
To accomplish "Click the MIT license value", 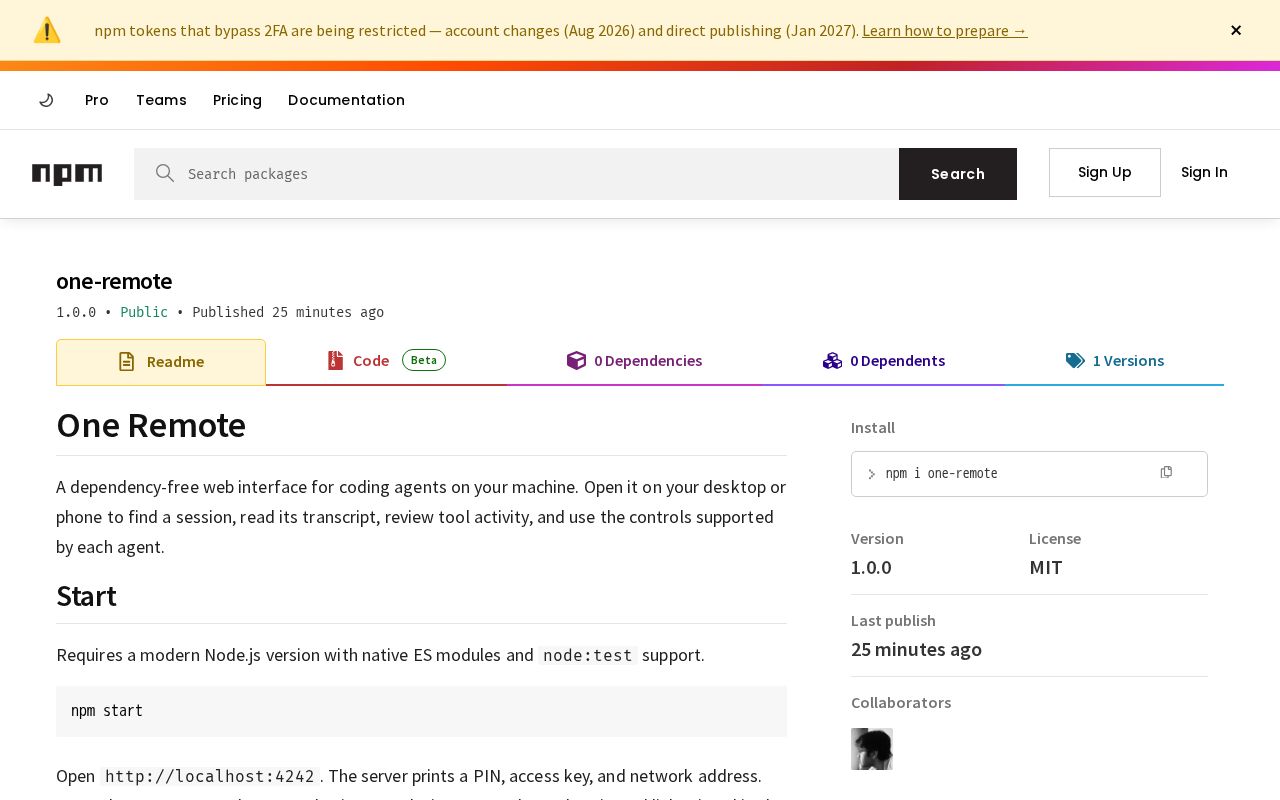I will coord(1046,567).
